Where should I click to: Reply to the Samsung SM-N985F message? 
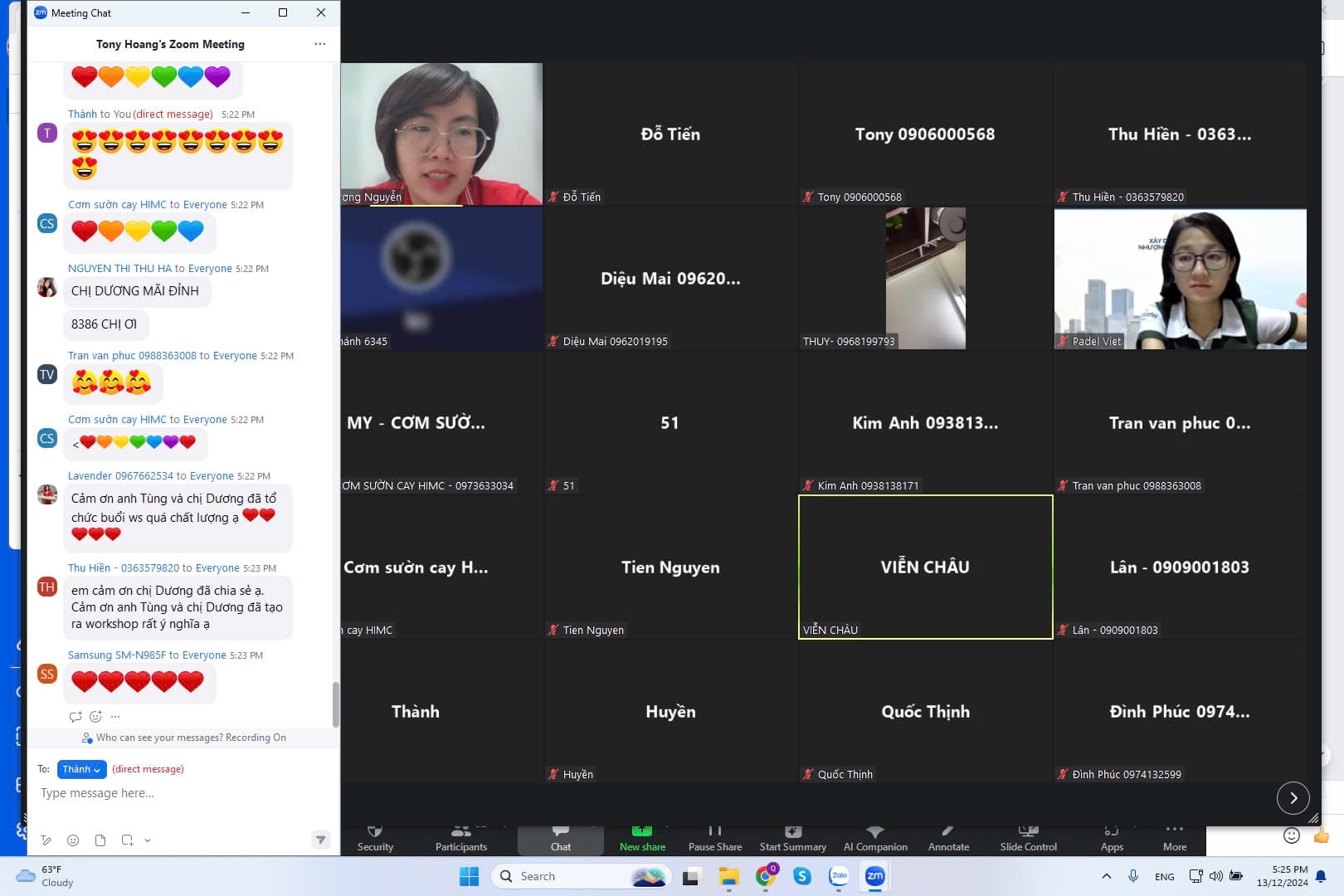pyautogui.click(x=75, y=717)
